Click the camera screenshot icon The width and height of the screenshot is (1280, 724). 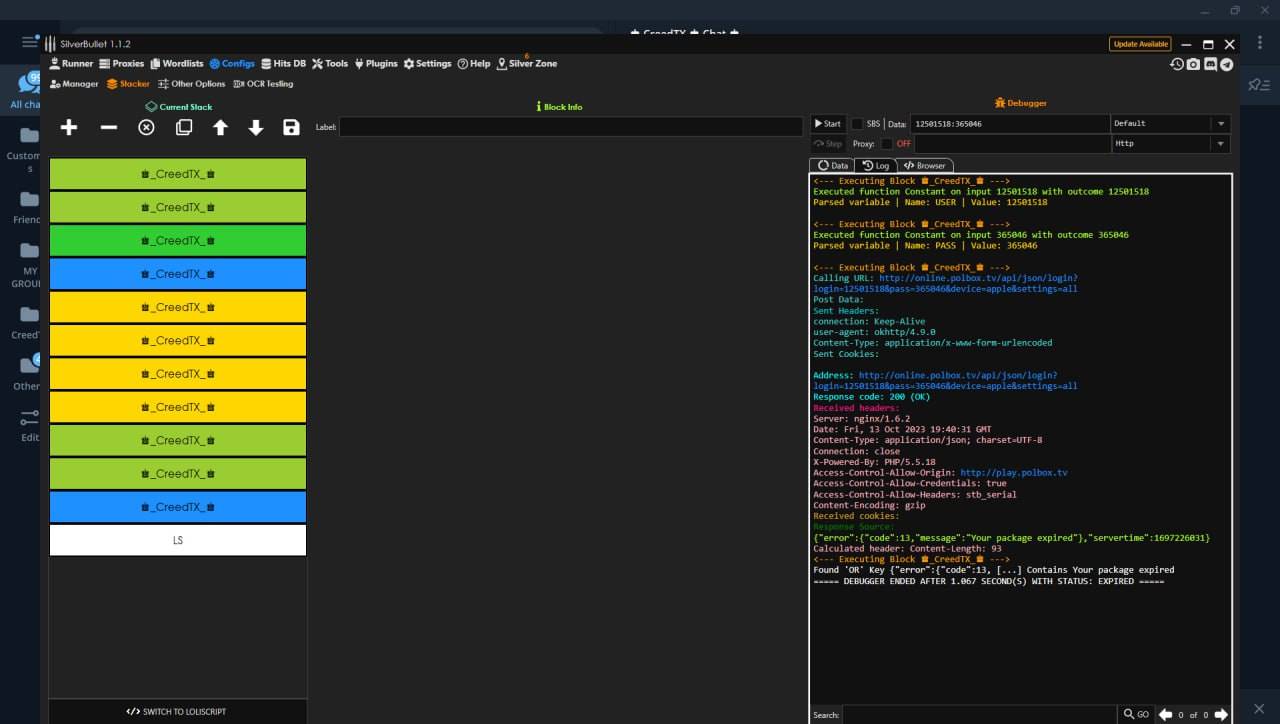(1193, 64)
